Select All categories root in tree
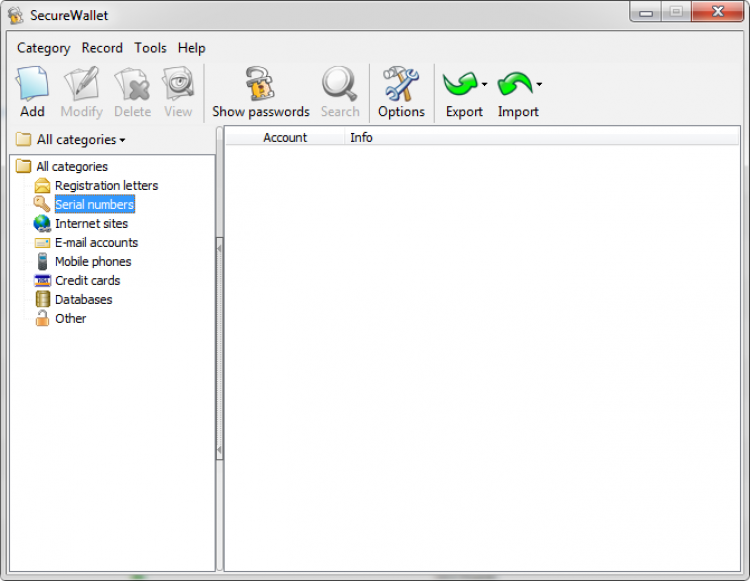 point(72,166)
